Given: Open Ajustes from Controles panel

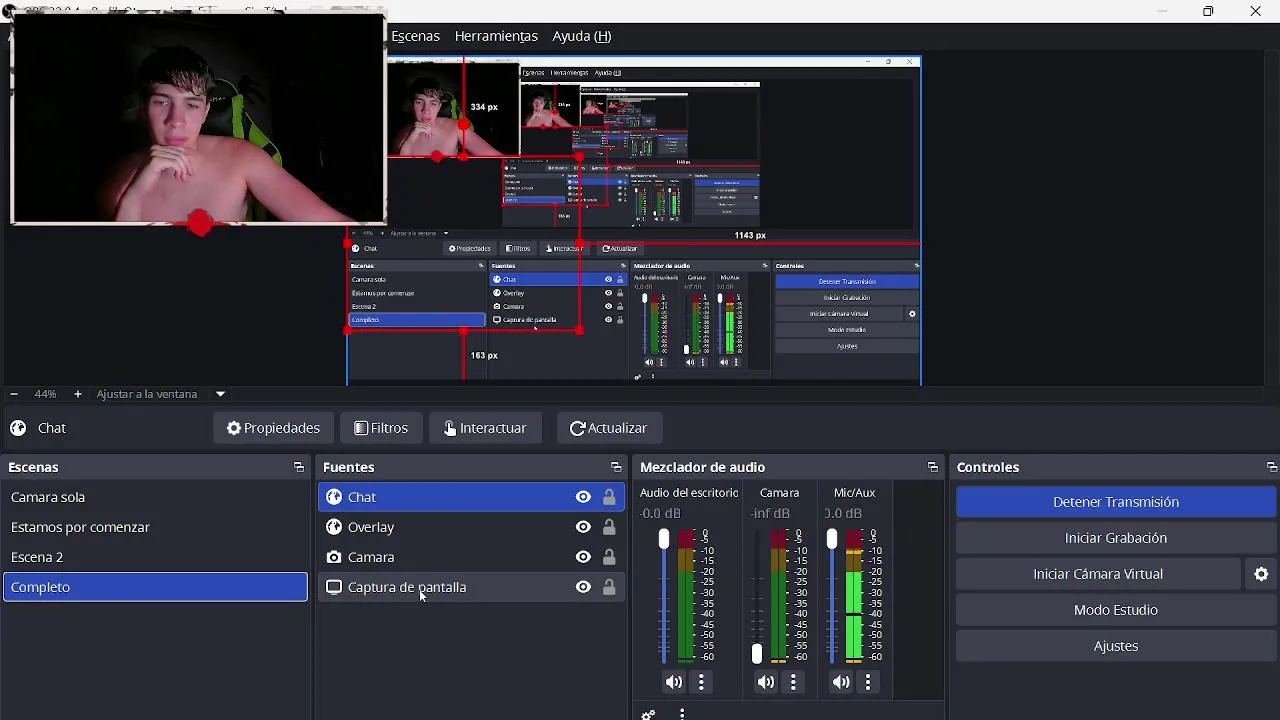Looking at the screenshot, I should pos(1116,646).
